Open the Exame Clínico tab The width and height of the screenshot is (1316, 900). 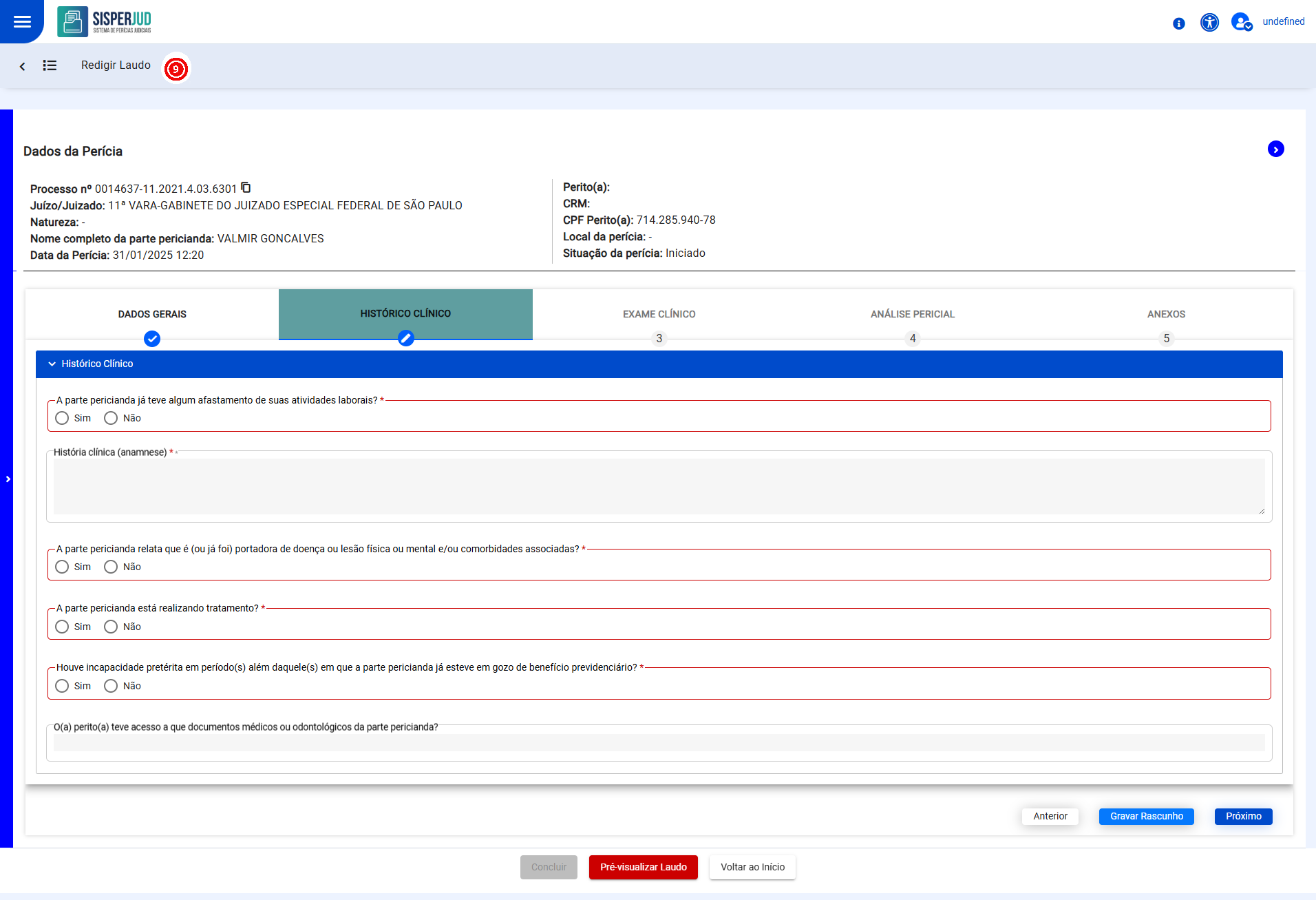pos(659,314)
